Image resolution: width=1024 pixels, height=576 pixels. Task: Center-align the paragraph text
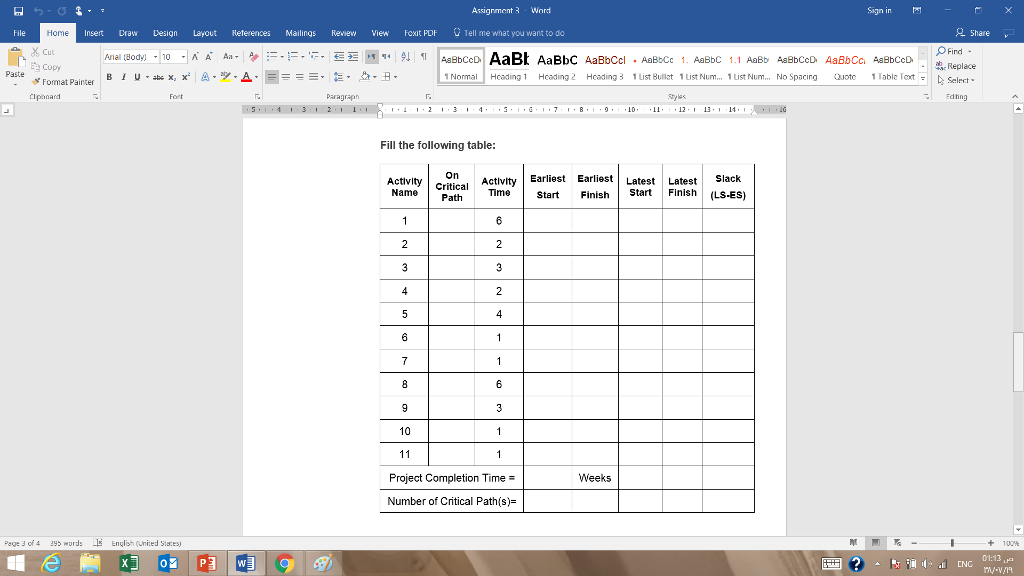(x=286, y=75)
